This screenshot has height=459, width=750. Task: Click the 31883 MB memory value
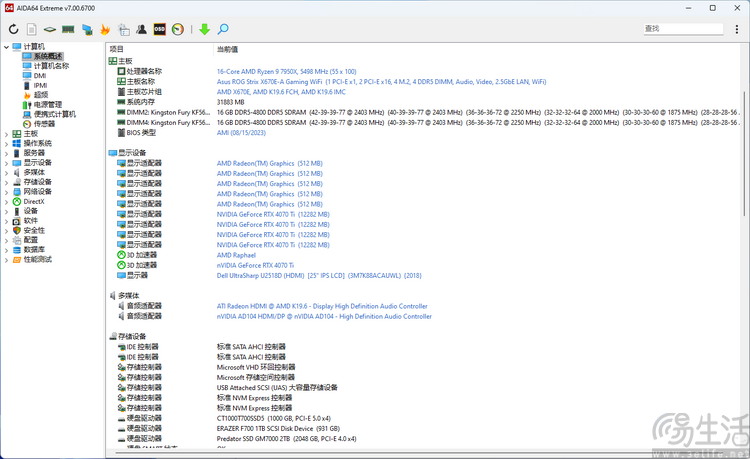tap(231, 102)
